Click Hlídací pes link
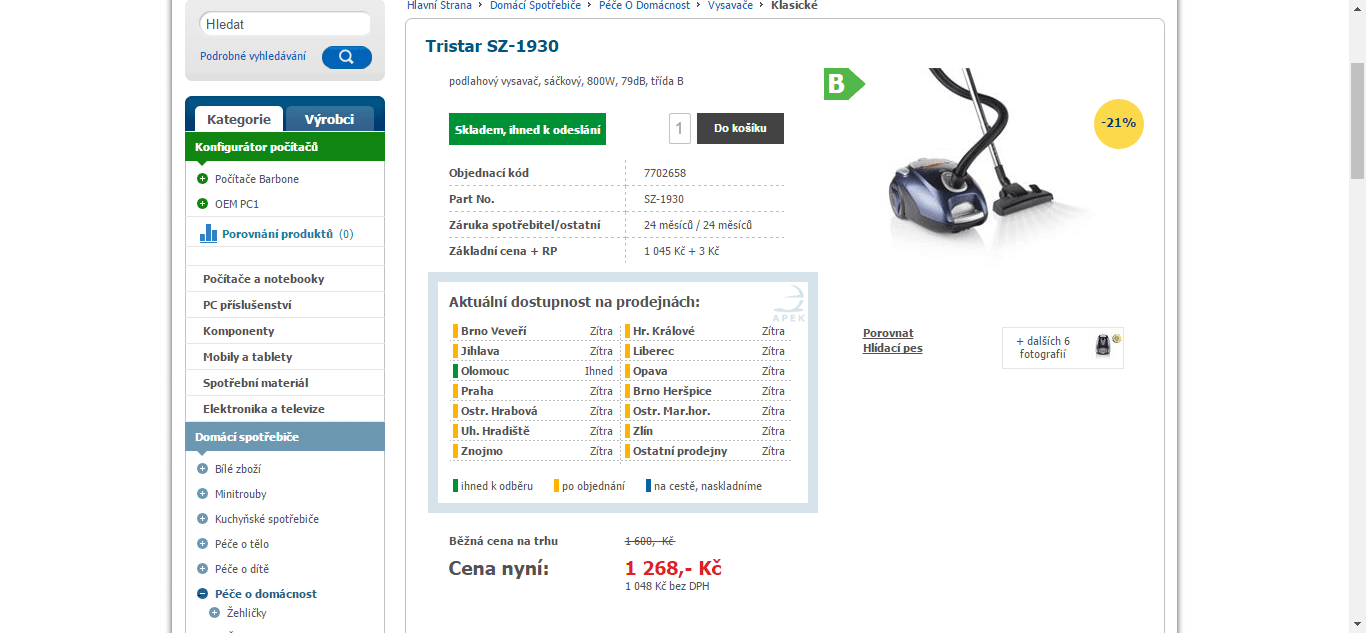The width and height of the screenshot is (1366, 633). (x=893, y=348)
